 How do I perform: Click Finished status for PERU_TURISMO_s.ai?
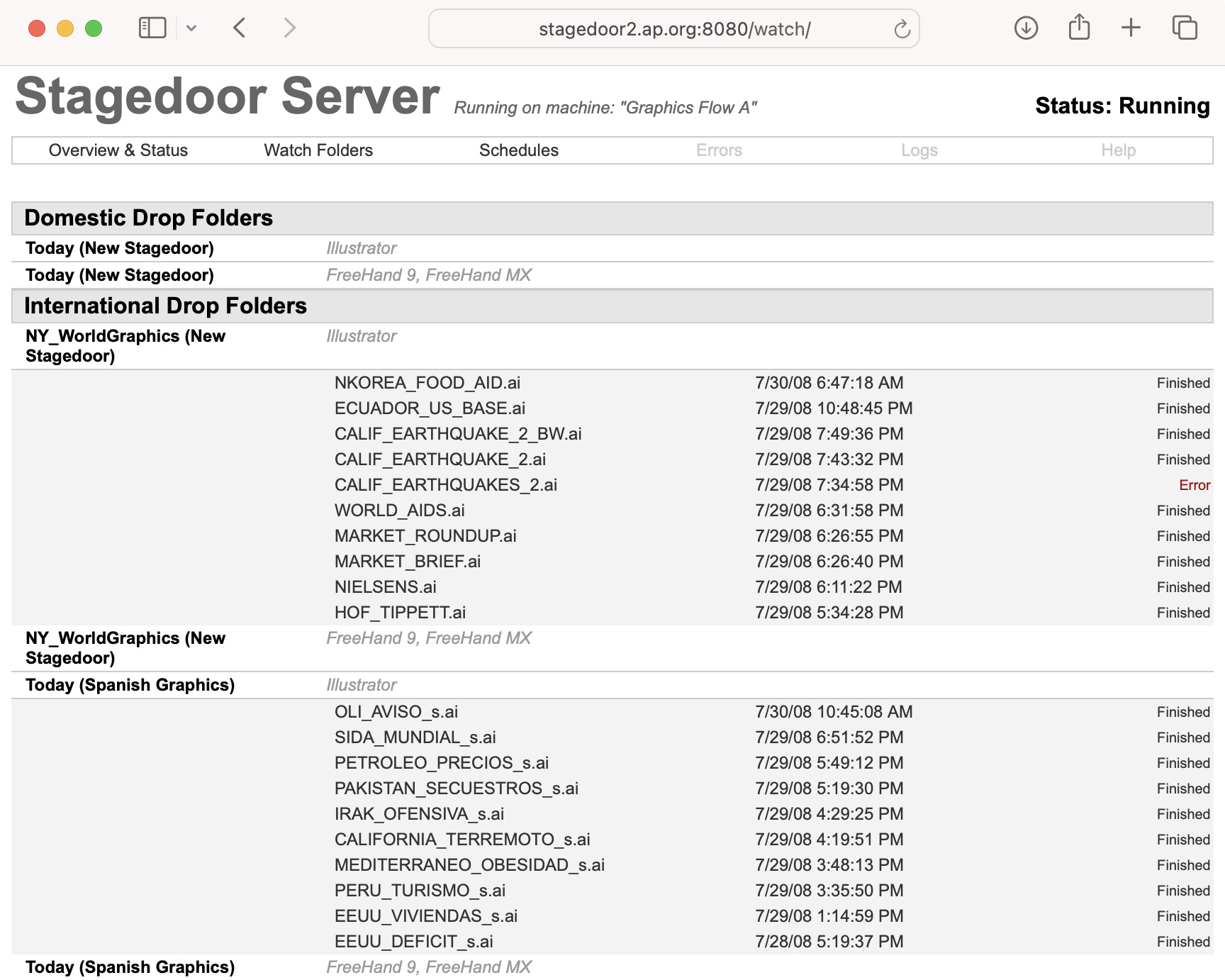pos(1183,891)
